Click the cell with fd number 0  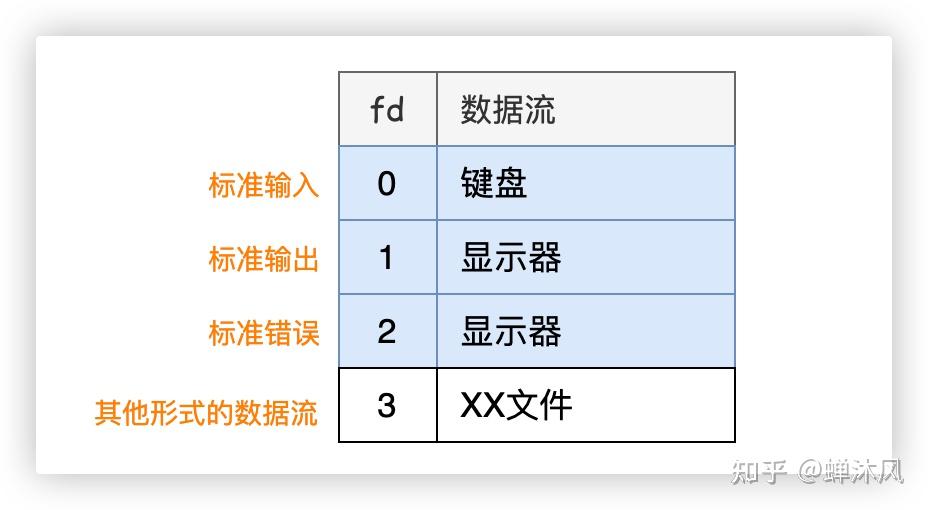[x=387, y=184]
